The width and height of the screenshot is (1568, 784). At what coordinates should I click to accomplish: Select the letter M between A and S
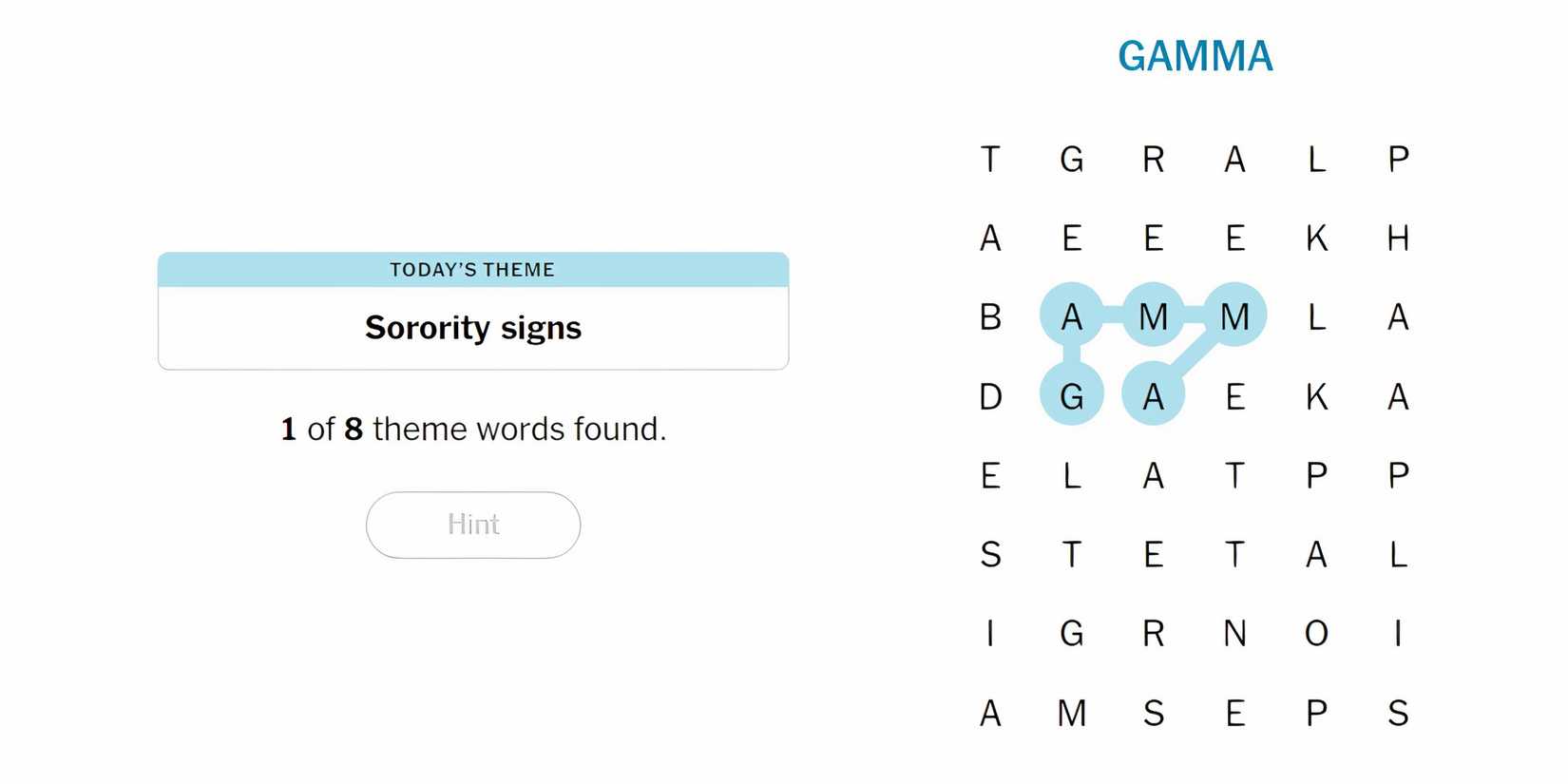tap(1072, 713)
